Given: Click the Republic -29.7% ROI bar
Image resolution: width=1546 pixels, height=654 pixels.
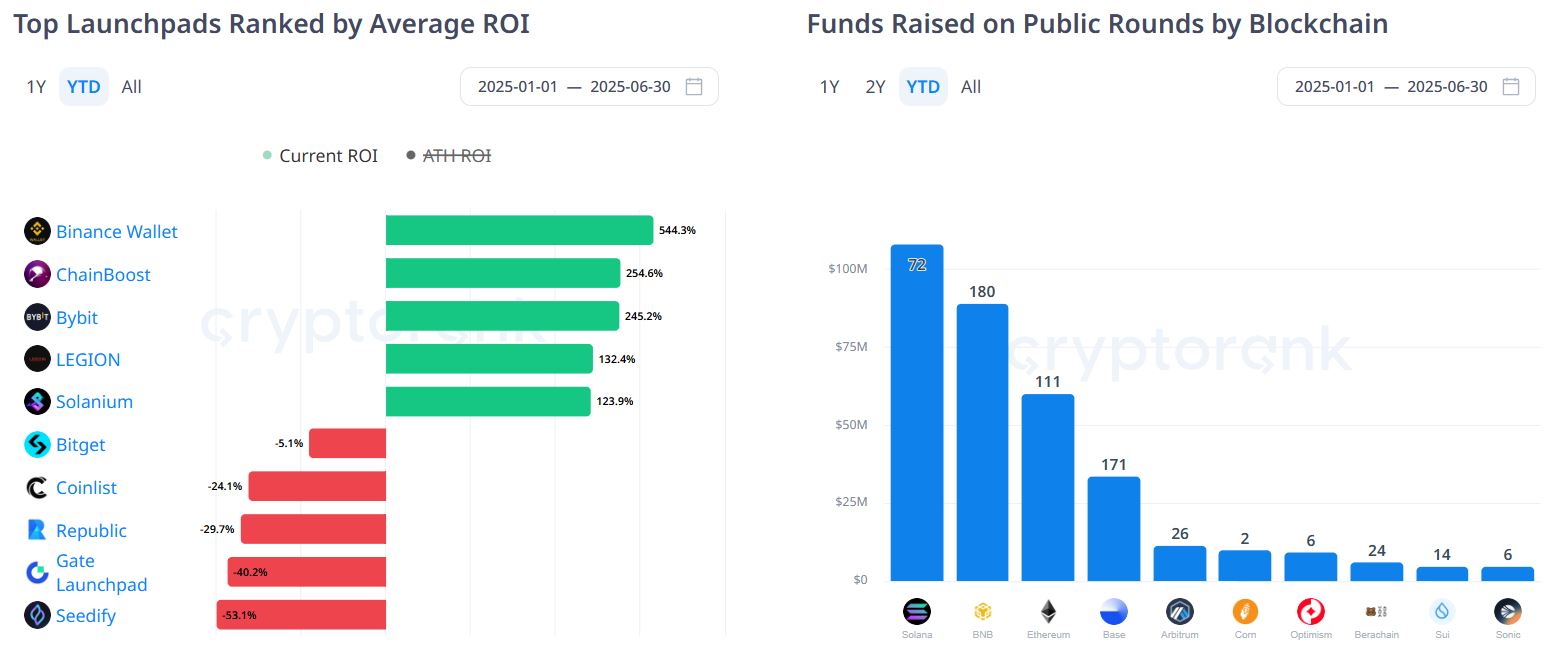Looking at the screenshot, I should coord(313,529).
